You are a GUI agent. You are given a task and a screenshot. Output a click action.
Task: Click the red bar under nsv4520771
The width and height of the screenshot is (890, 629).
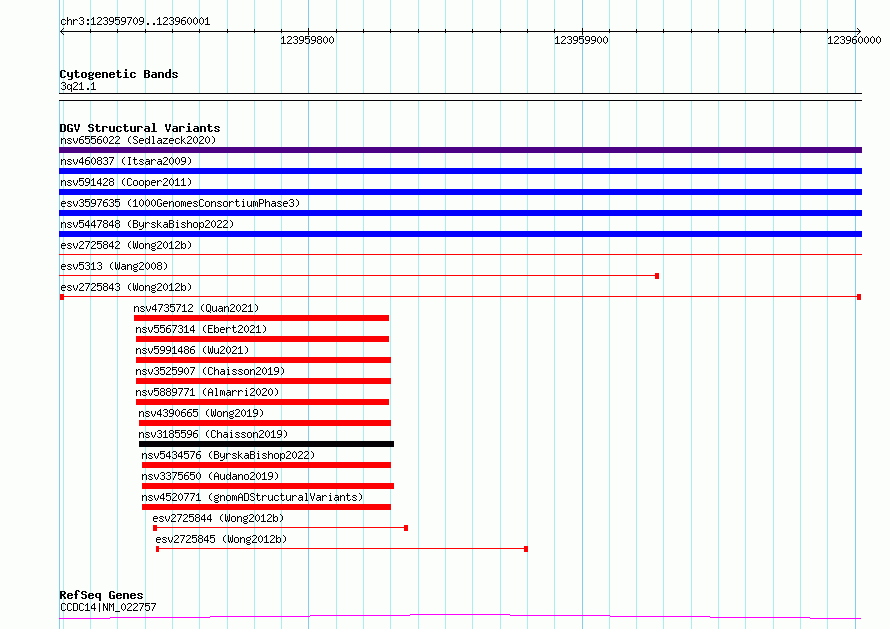[x=266, y=507]
